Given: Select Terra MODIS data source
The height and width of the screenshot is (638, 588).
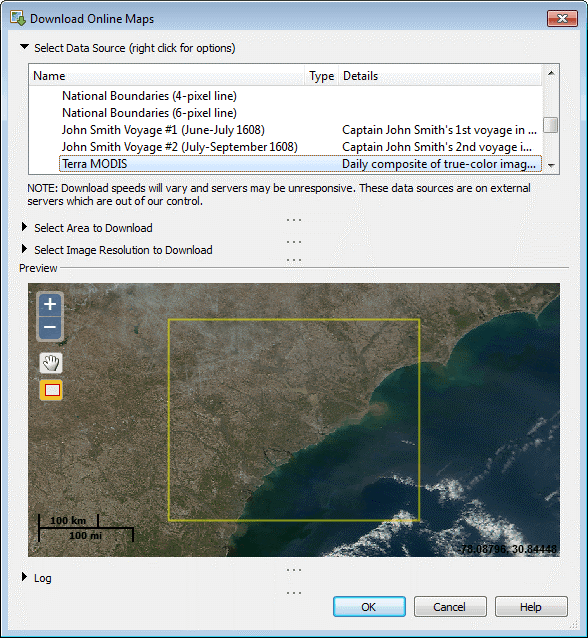Looking at the screenshot, I should point(300,164).
